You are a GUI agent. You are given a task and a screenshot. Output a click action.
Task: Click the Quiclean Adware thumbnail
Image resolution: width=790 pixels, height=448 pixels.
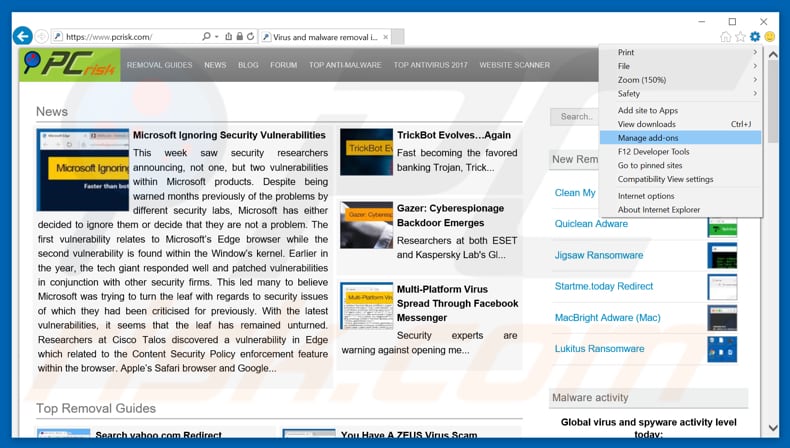(722, 227)
